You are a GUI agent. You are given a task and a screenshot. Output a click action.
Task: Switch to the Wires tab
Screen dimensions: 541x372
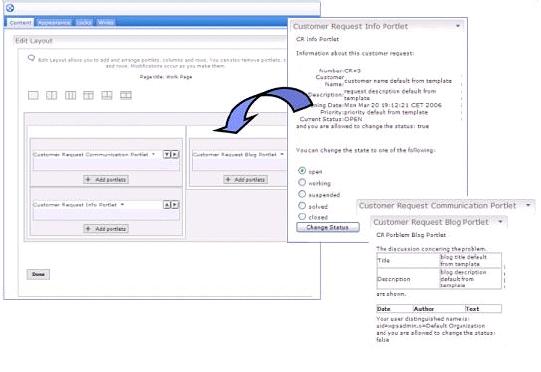tap(106, 23)
